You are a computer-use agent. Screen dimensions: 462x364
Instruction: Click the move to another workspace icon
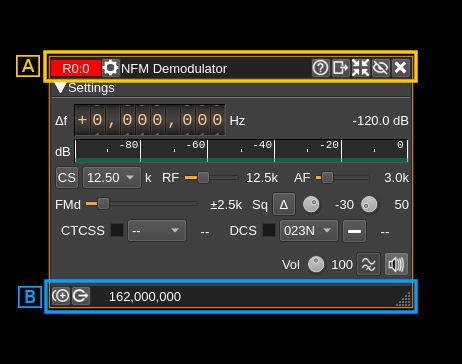tap(341, 68)
